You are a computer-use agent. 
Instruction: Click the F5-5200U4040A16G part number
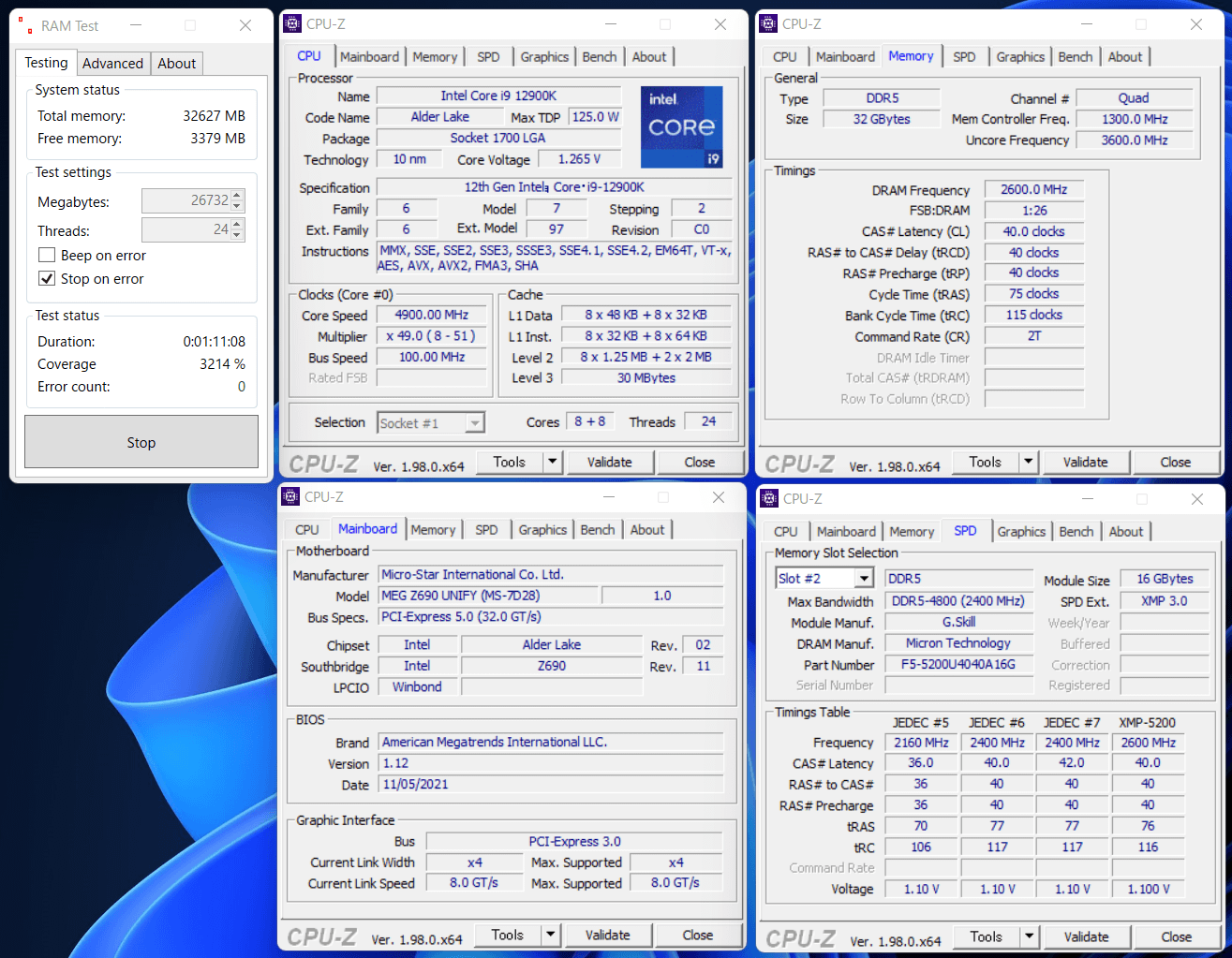(x=958, y=665)
